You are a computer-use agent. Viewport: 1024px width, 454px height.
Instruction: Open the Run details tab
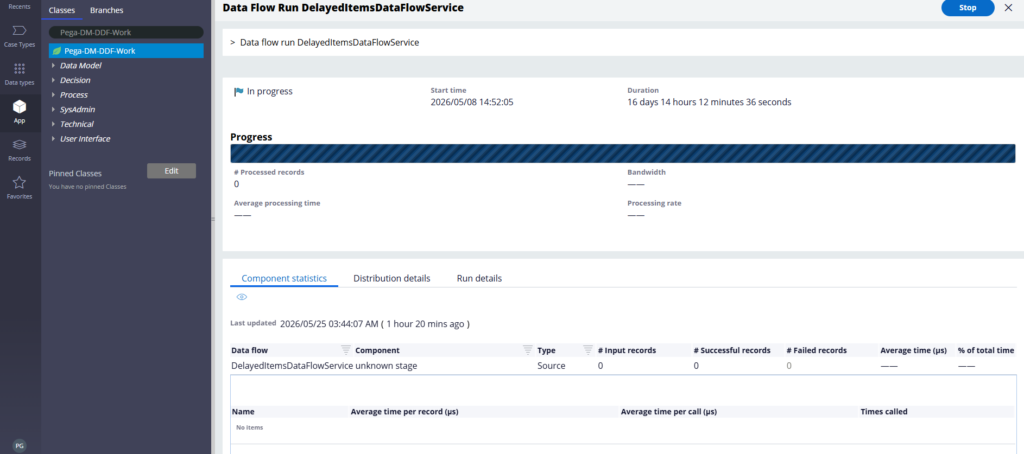[x=479, y=278]
